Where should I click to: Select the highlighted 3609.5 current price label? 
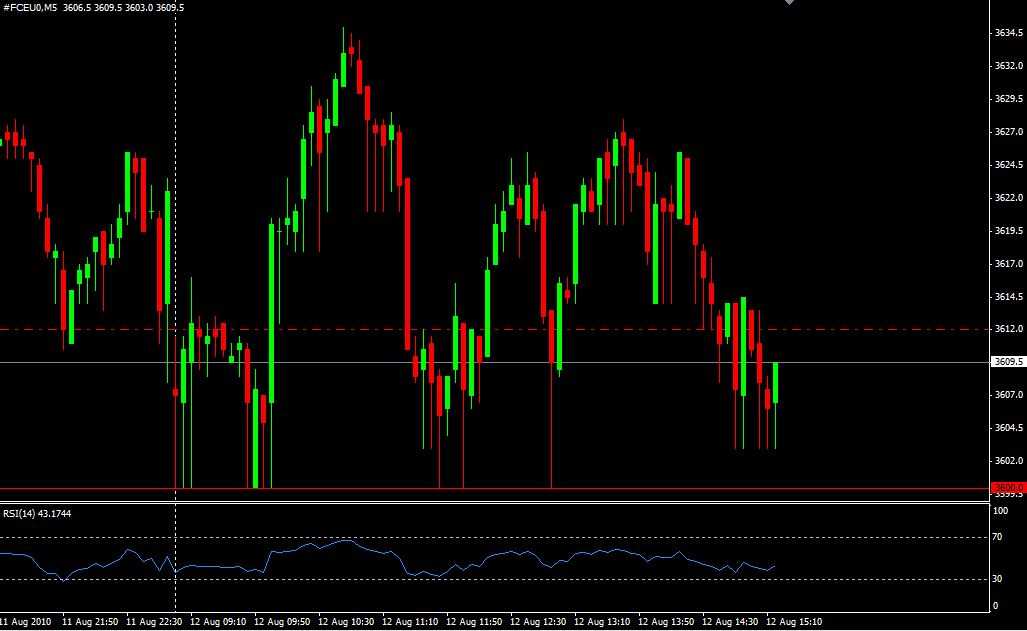pos(1008,362)
